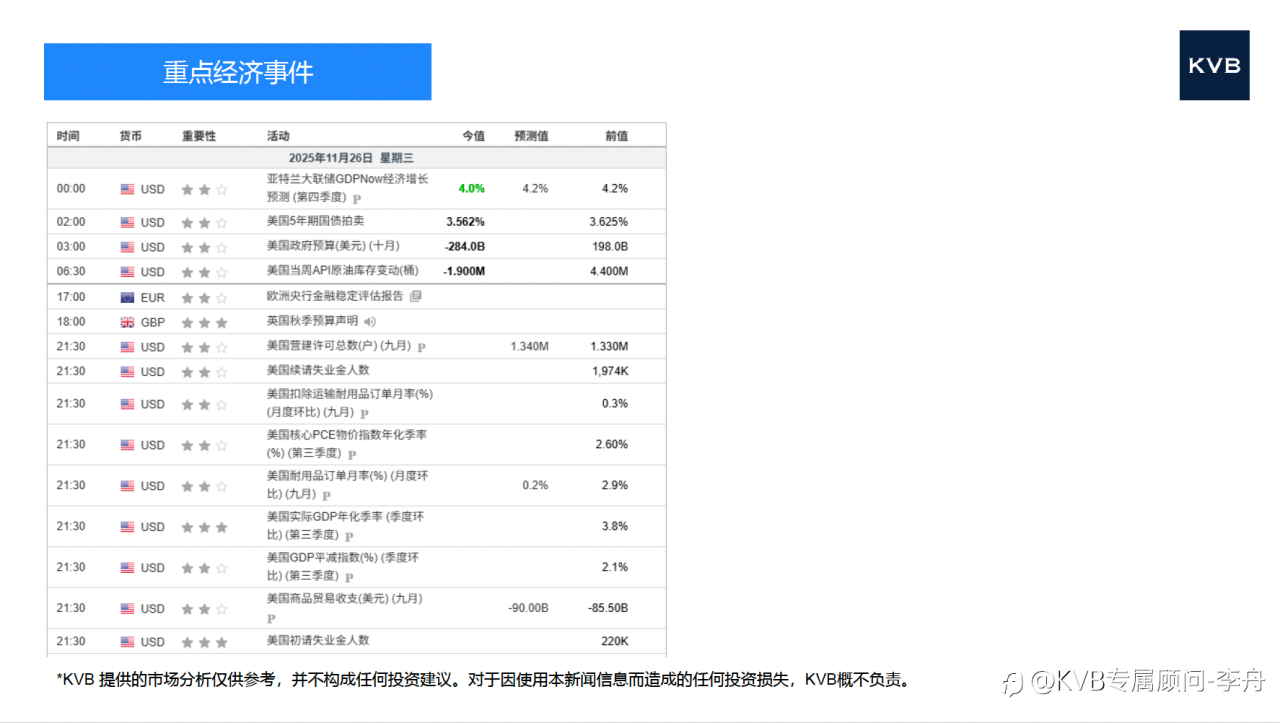This screenshot has height=723, width=1280.
Task: Open the 美国核心PCE物价指数年化季率 event
Action: pyautogui.click(x=347, y=444)
